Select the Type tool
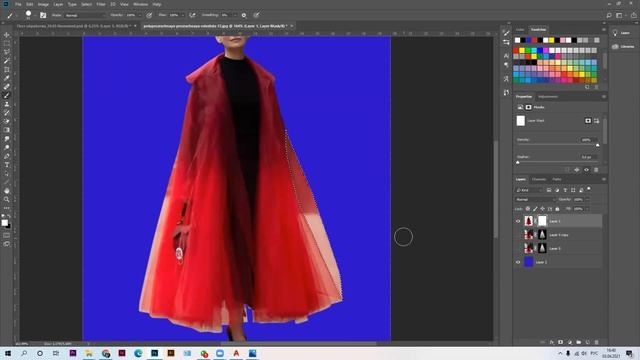 [x=7, y=165]
